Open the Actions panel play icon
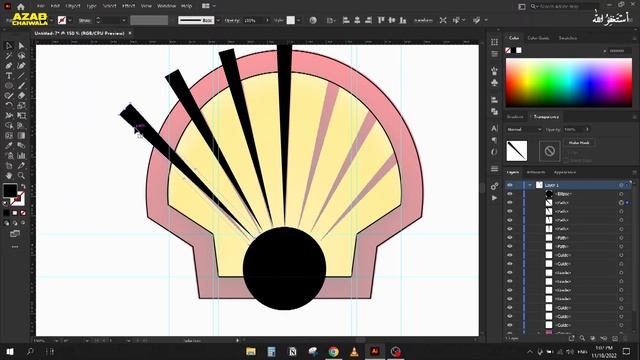The height and width of the screenshot is (360, 640). (x=494, y=198)
